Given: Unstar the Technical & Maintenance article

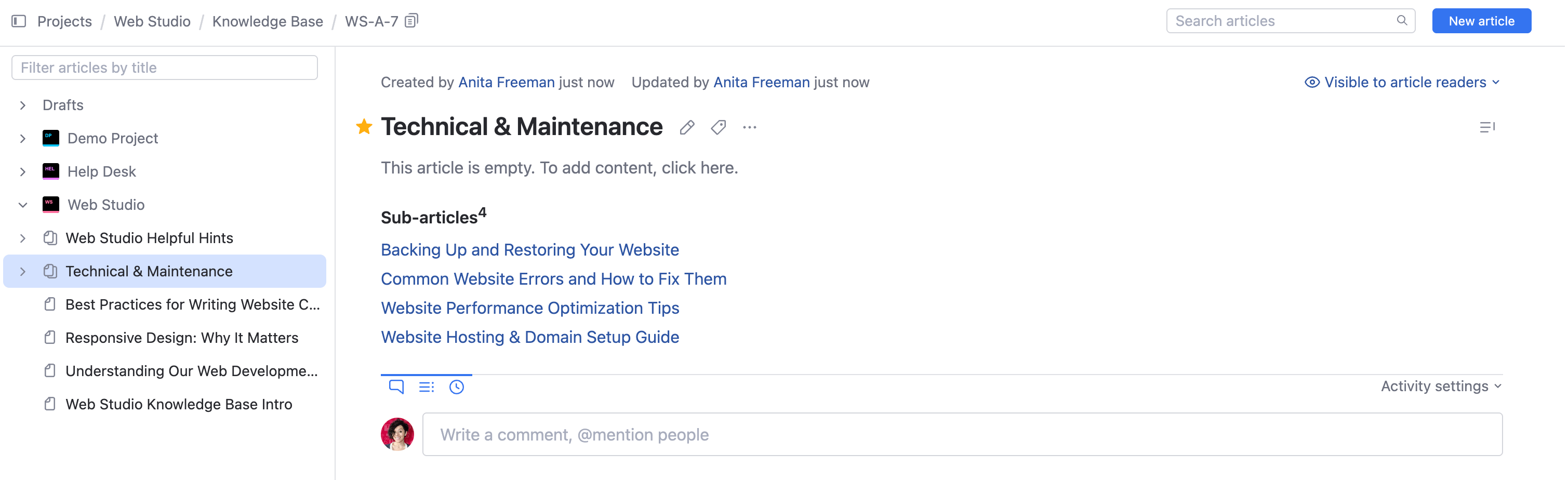Looking at the screenshot, I should click(364, 127).
